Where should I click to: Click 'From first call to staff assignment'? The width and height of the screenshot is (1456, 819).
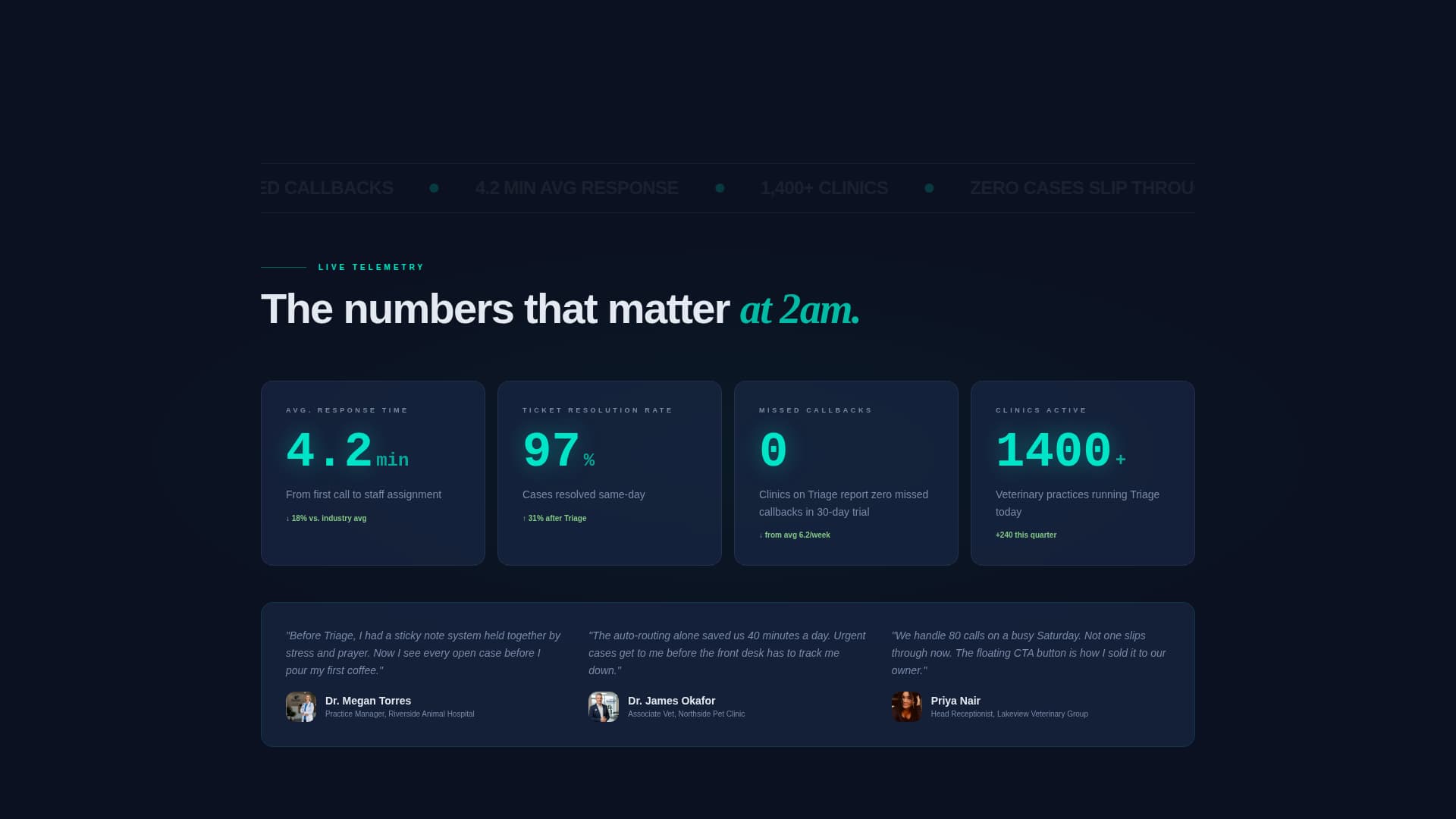(363, 494)
